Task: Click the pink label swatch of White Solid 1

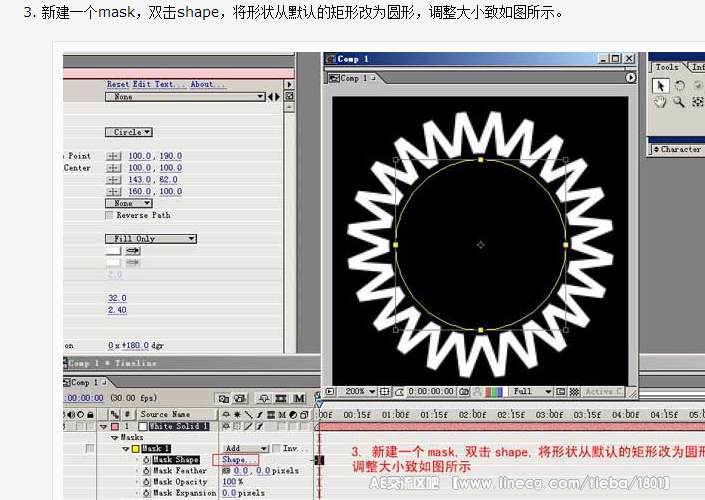Action: [115, 426]
